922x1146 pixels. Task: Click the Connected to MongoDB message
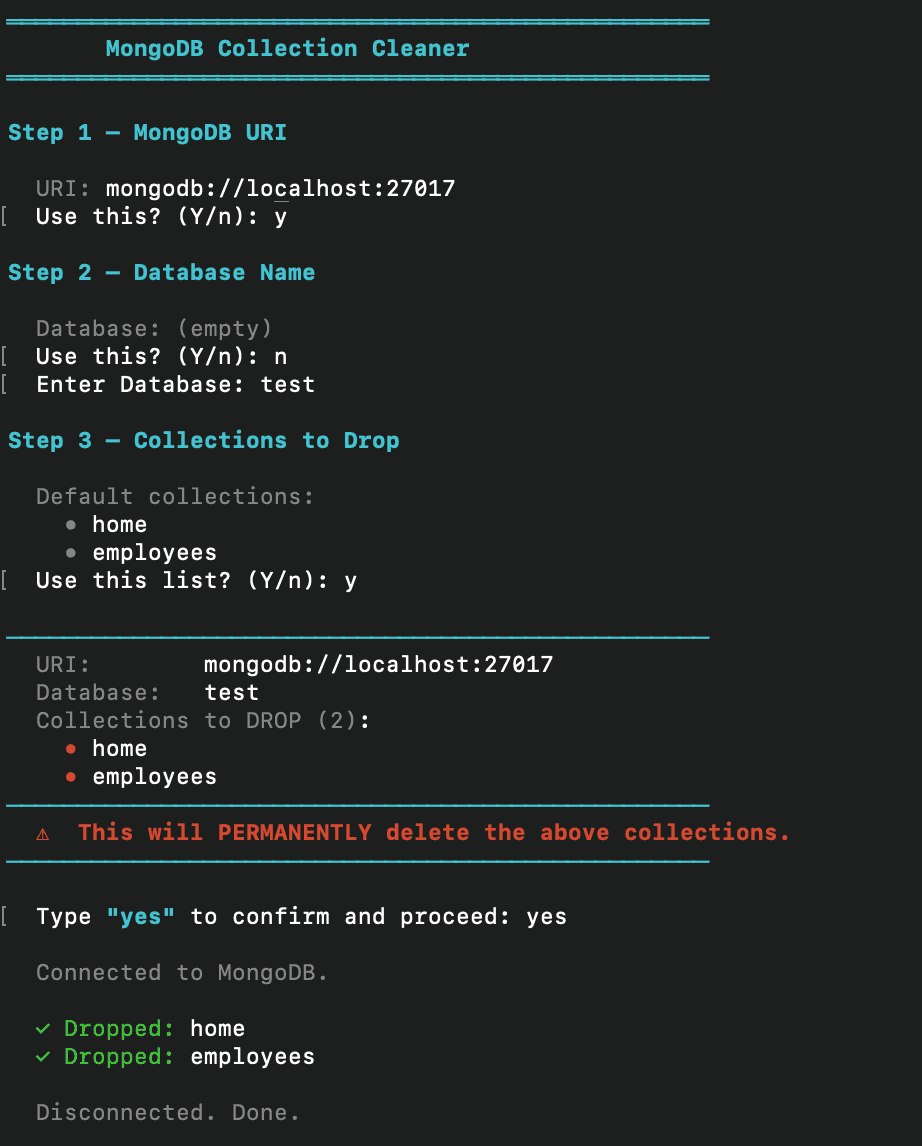[182, 973]
